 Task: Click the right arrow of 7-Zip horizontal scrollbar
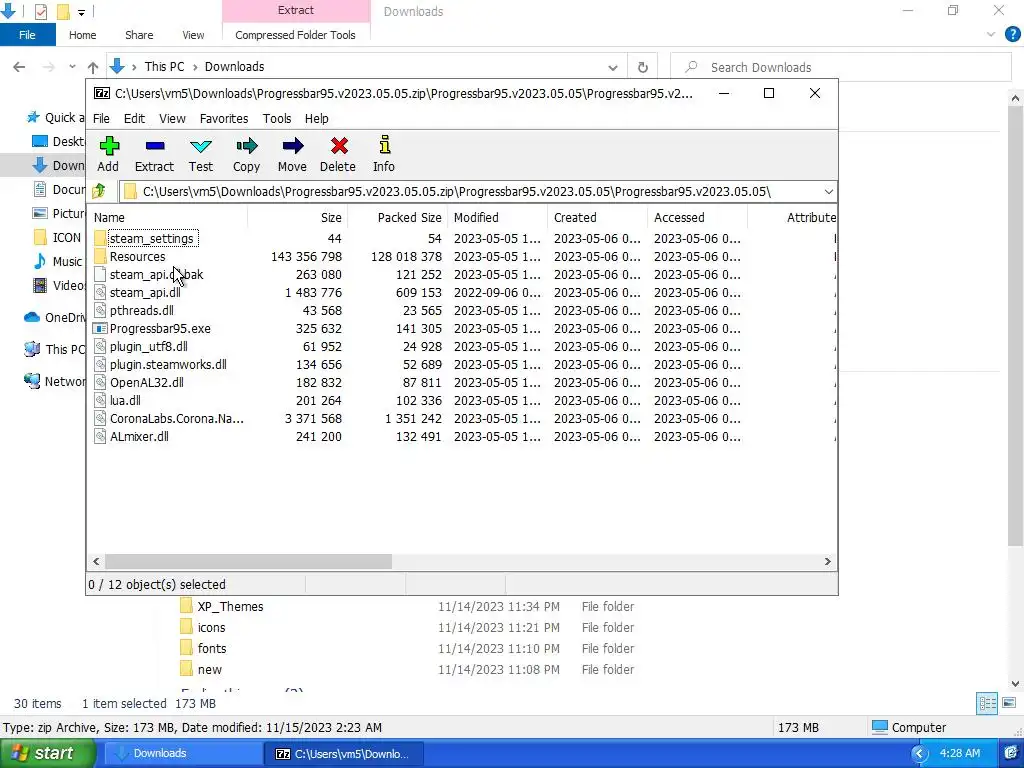[x=827, y=562]
